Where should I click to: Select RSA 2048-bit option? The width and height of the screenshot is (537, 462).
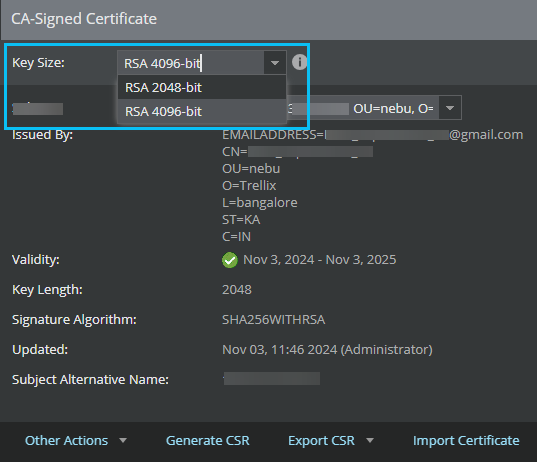[202, 87]
